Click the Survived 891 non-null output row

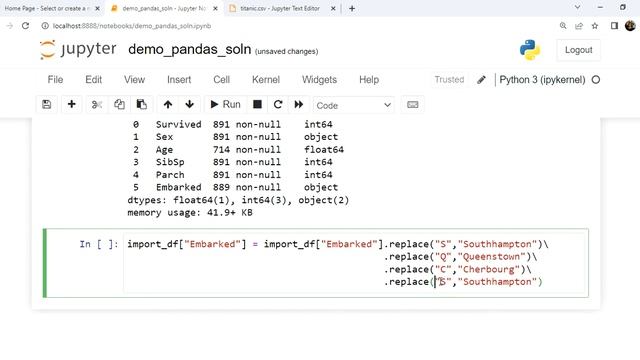point(233,124)
